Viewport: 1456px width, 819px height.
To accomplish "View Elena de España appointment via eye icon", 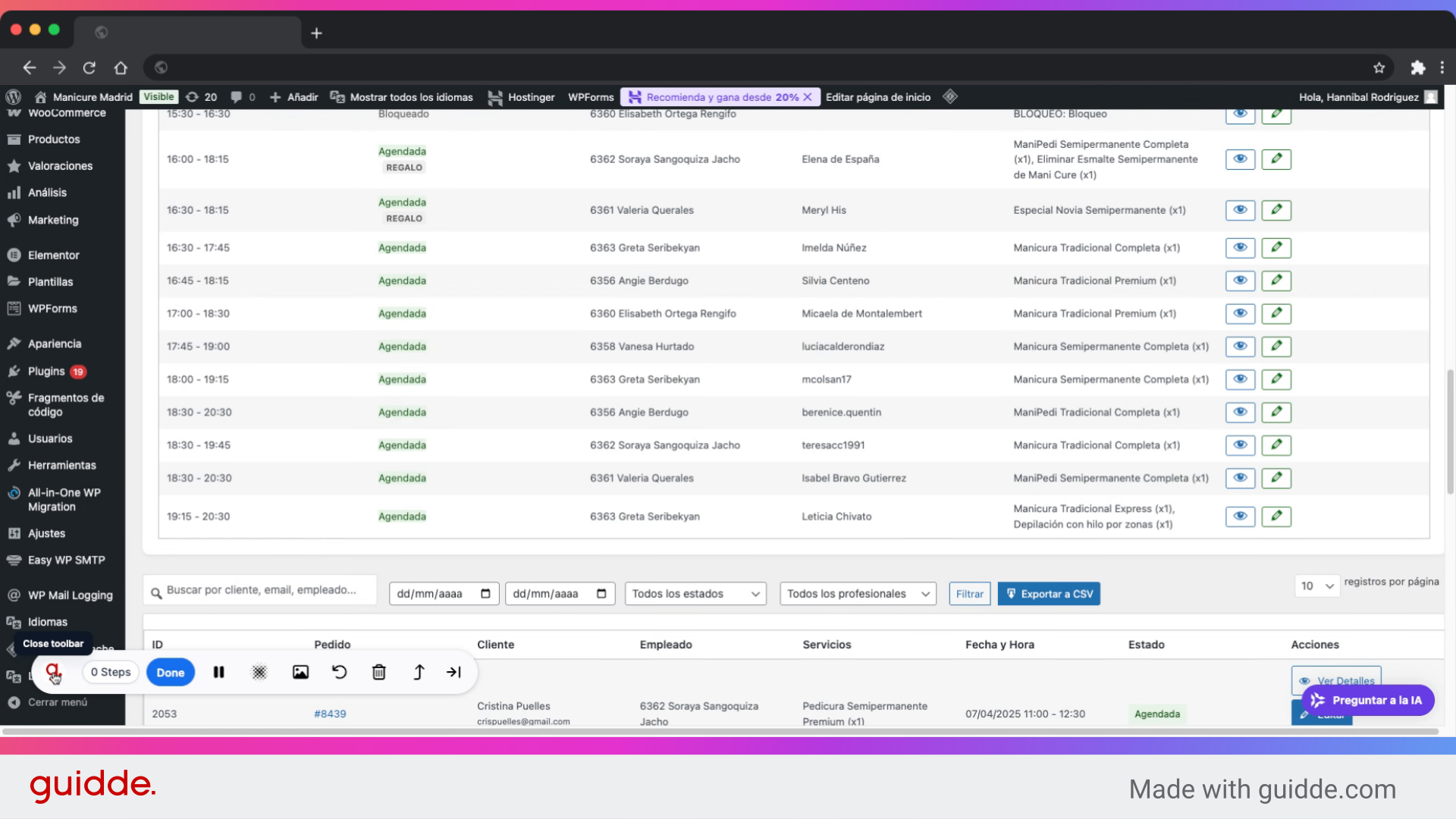I will (1240, 159).
